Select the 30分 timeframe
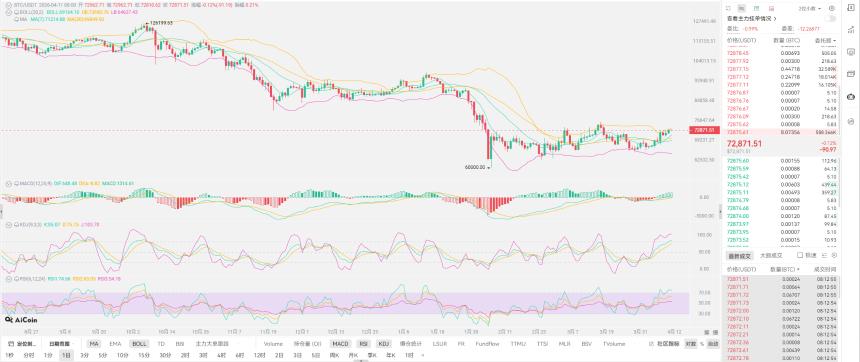 tap(165, 355)
